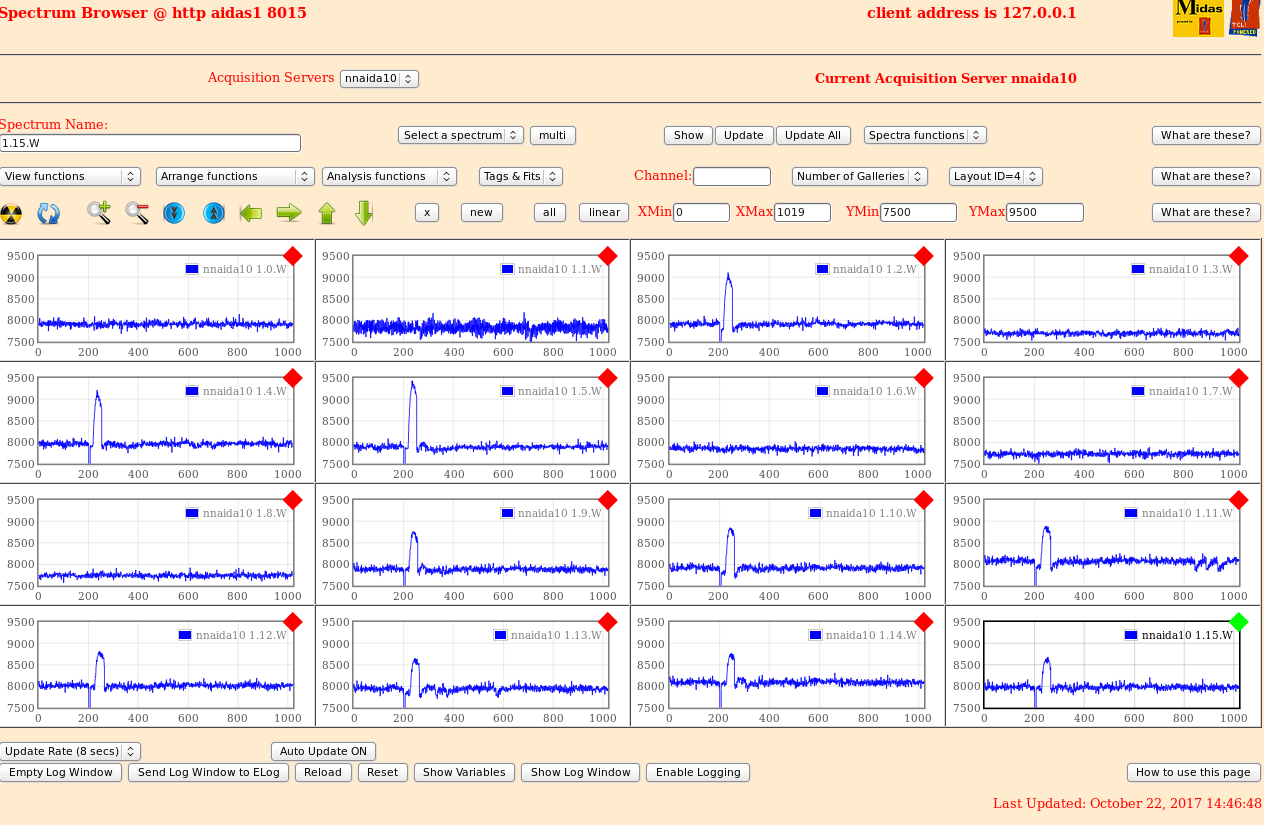The height and width of the screenshot is (825, 1264).
Task: Click the YMax input field
Action: point(1044,212)
